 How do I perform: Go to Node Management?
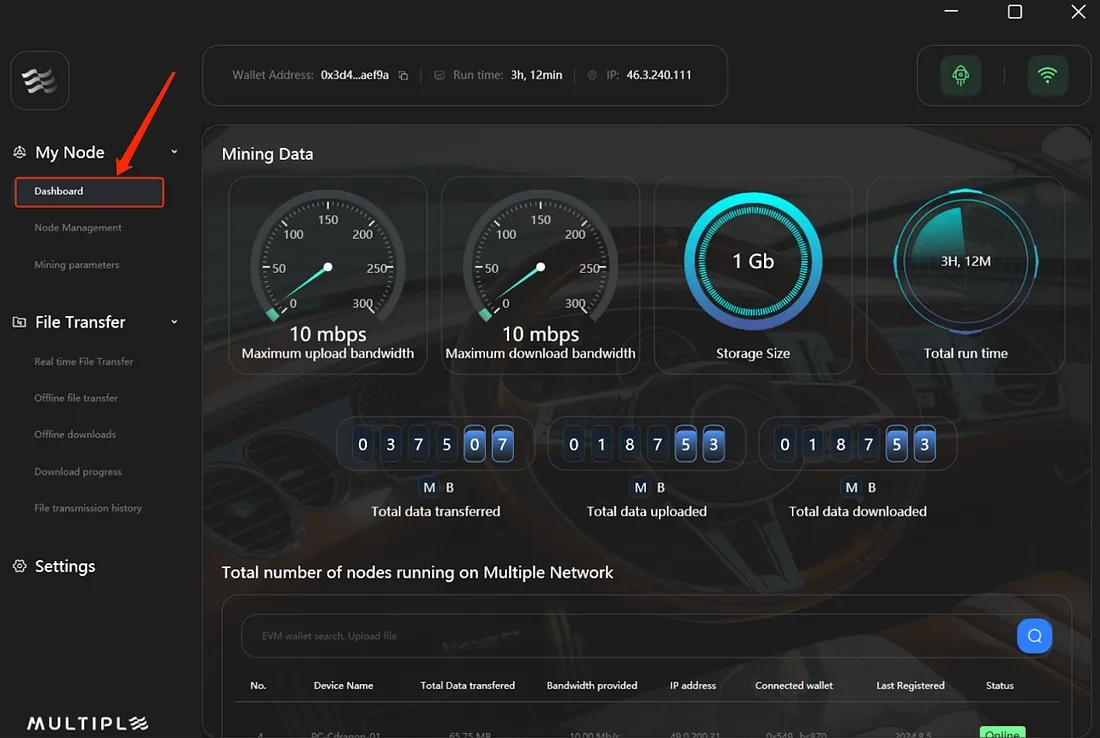coord(78,228)
